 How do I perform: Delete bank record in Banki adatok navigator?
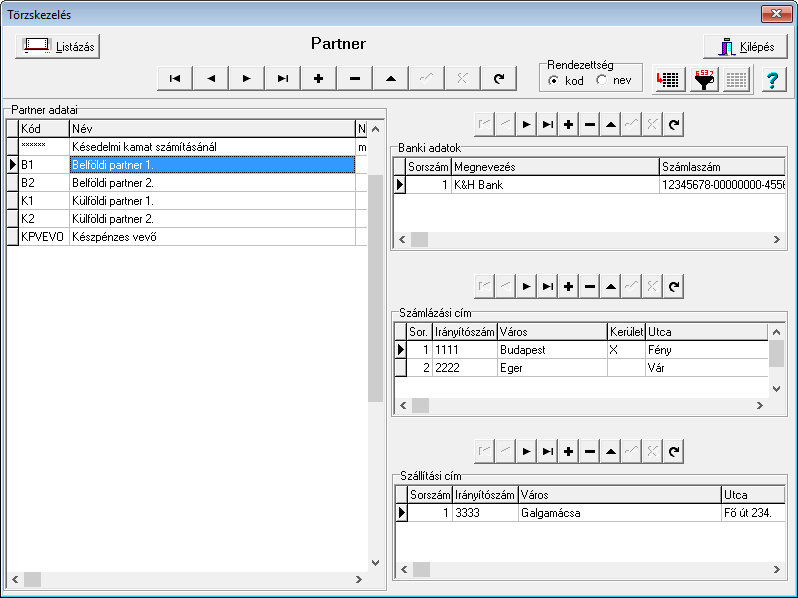coord(590,125)
